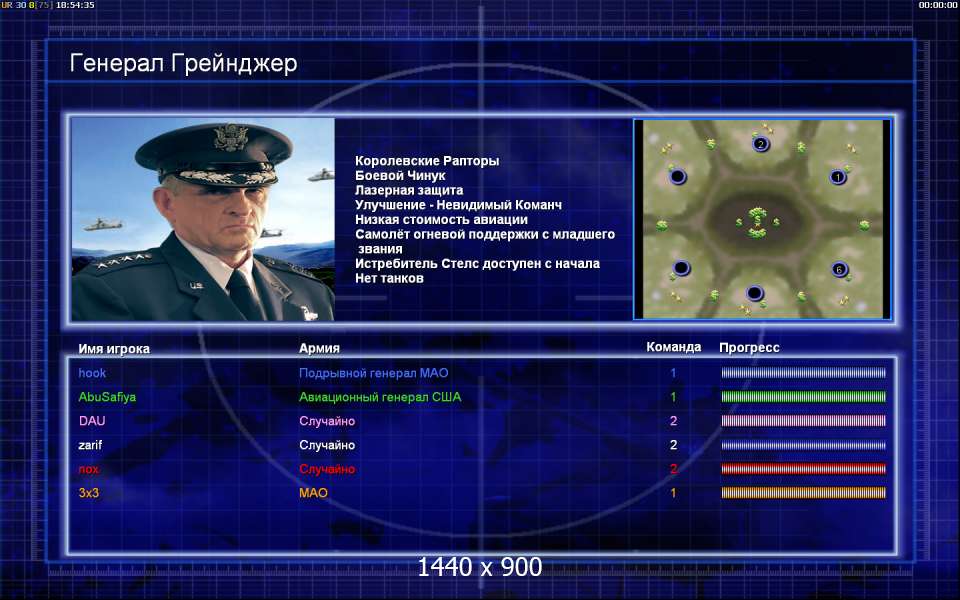Click DAU's army value 'Случайно'

[x=327, y=421]
